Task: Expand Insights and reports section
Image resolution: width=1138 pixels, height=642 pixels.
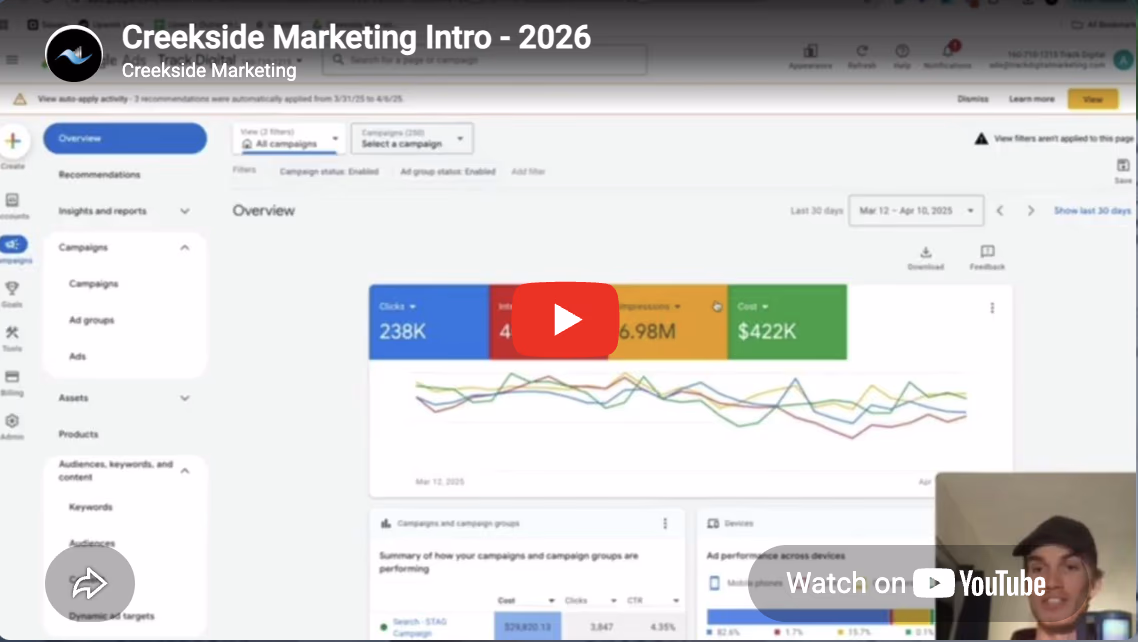Action: tap(185, 211)
